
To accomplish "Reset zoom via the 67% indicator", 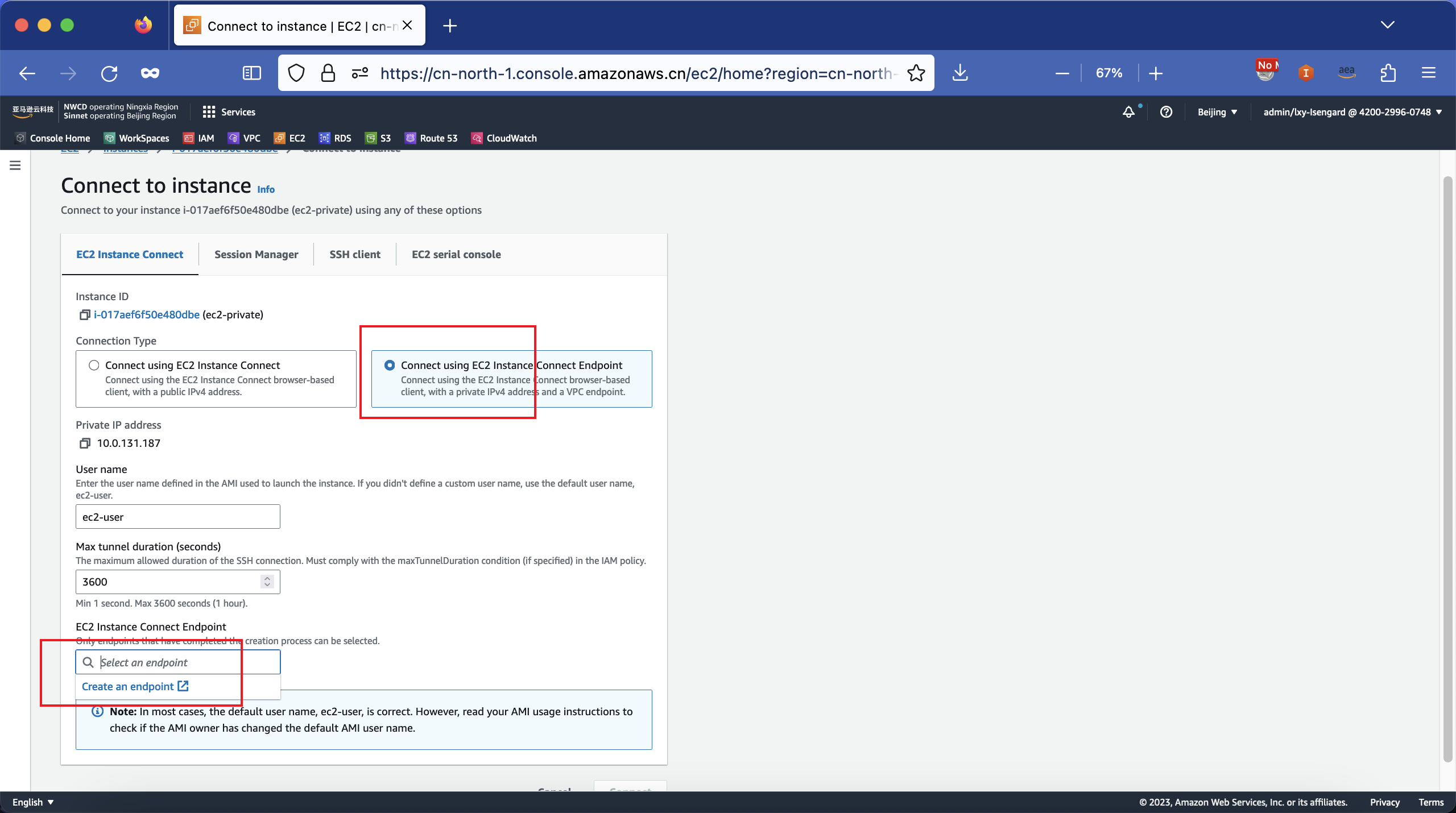I will 1109,73.
